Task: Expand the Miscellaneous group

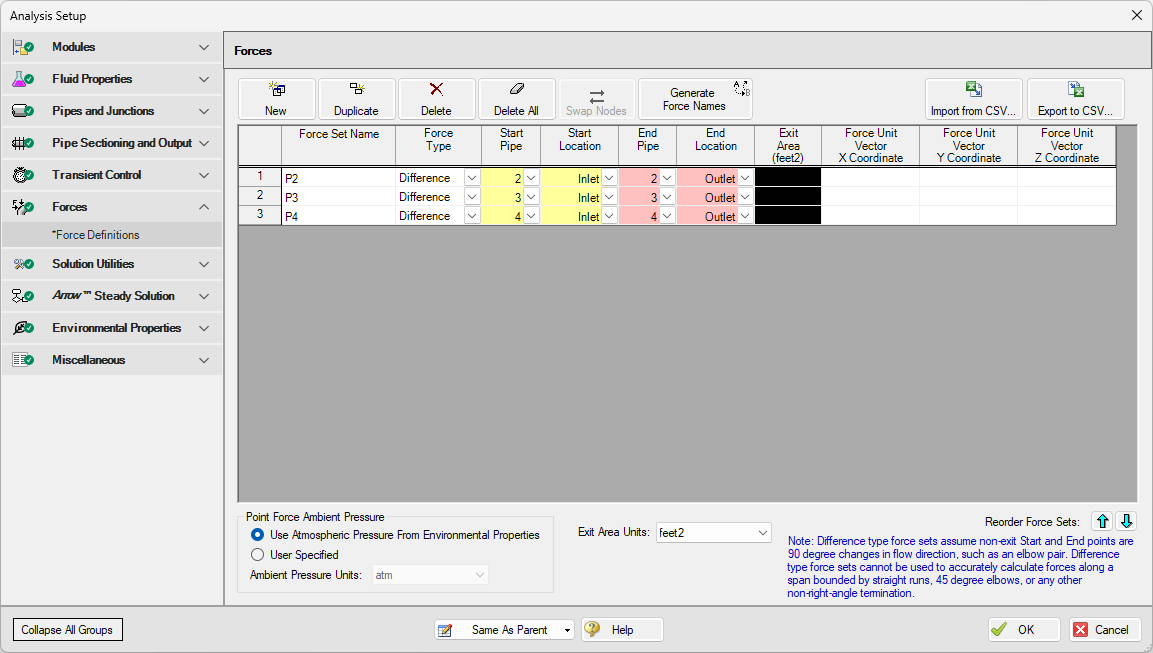Action: pyautogui.click(x=204, y=360)
